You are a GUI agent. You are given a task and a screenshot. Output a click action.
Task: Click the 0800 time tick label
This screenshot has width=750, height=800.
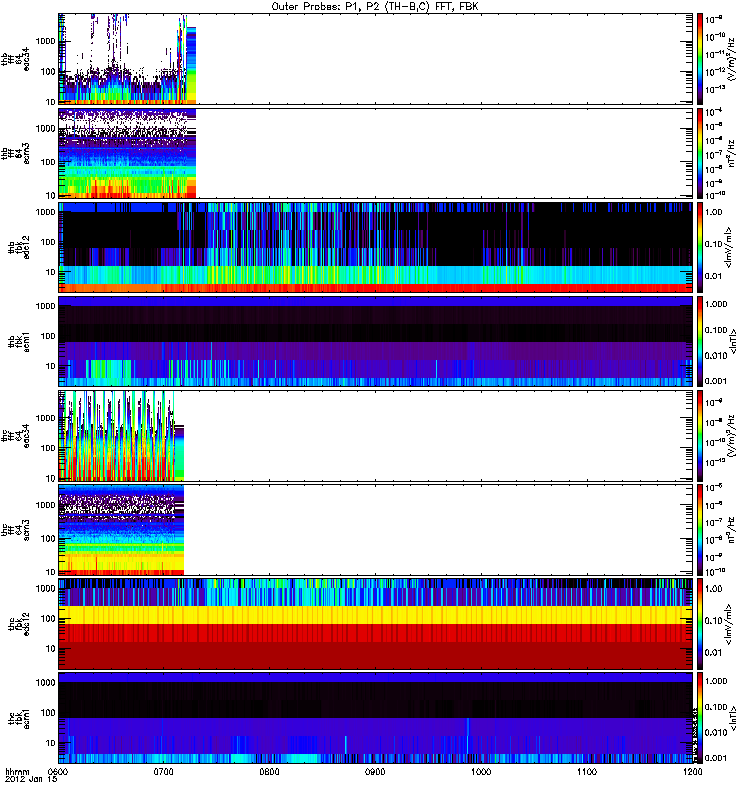pyautogui.click(x=270, y=773)
